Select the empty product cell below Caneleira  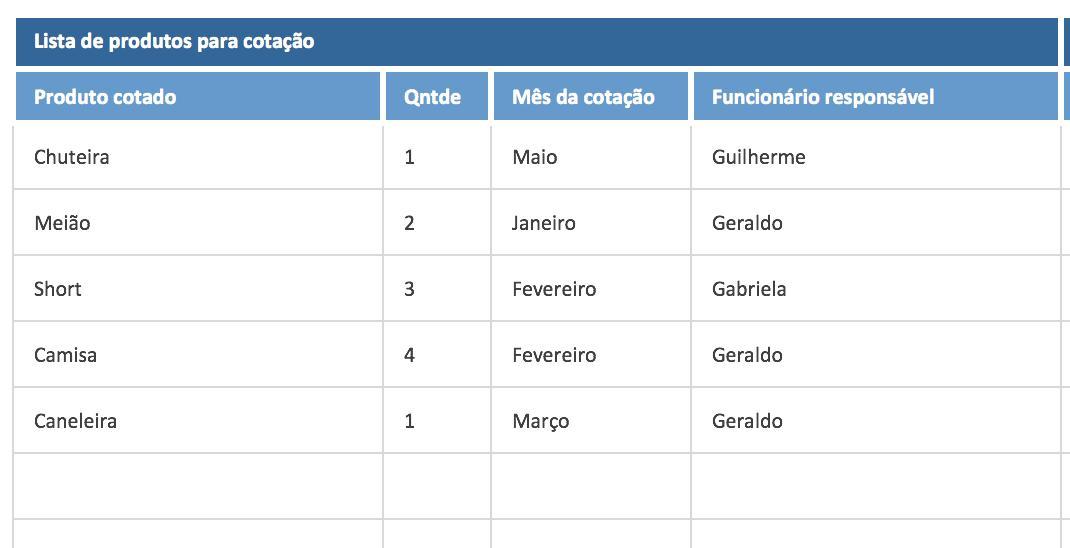coord(198,486)
